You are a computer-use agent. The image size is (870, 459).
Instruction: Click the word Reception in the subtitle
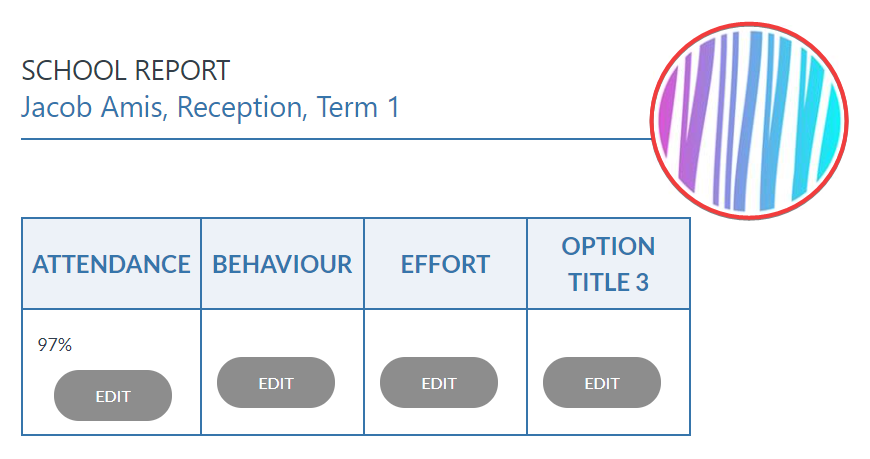pos(242,107)
